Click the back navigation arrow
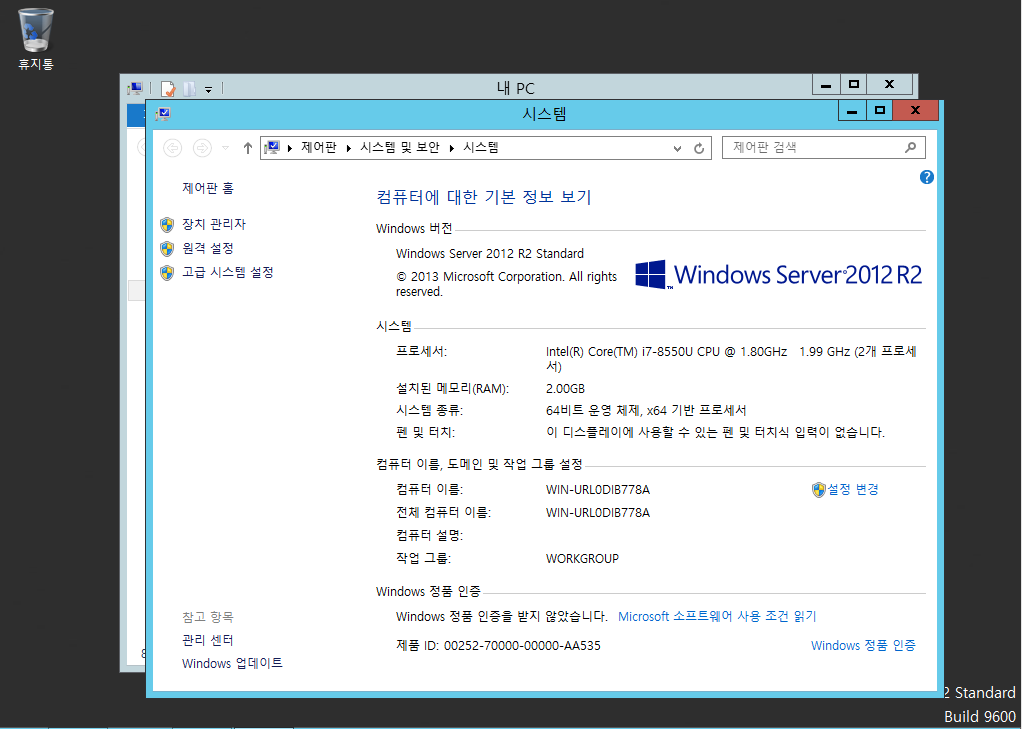Image resolution: width=1022 pixels, height=729 pixels. 173,148
